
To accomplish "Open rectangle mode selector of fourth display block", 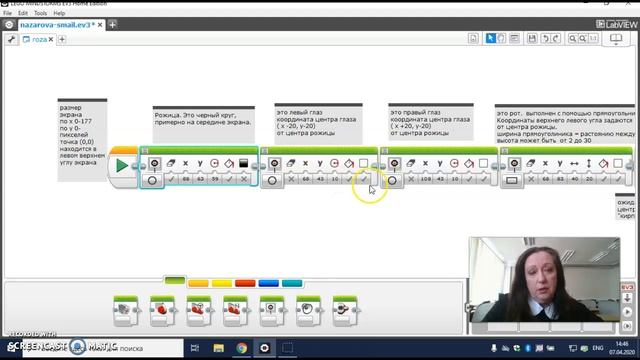I will pyautogui.click(x=512, y=180).
